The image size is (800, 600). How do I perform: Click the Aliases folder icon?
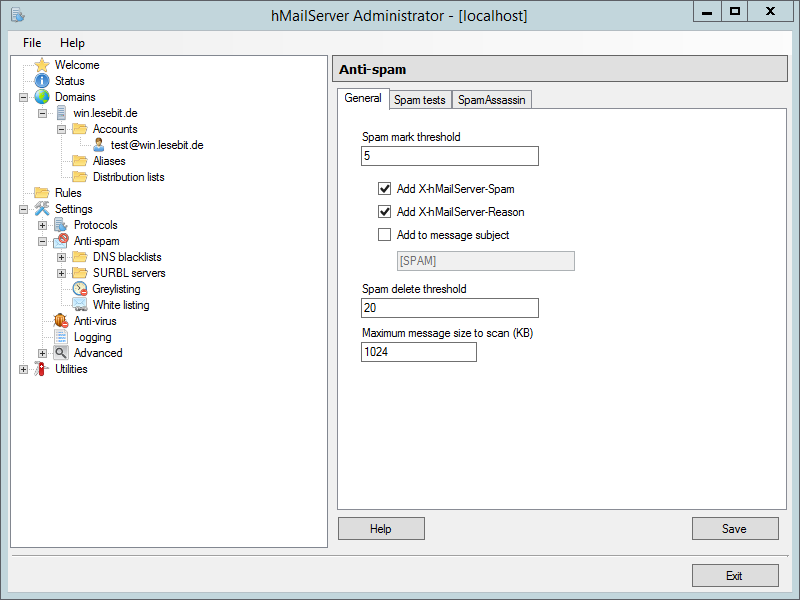coord(80,161)
